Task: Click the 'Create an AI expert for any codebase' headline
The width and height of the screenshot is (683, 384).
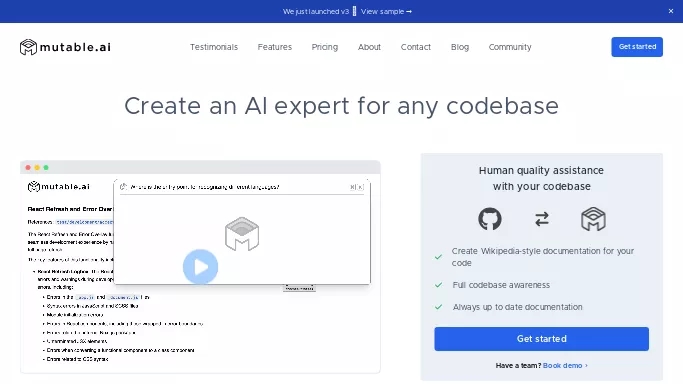Action: [342, 106]
